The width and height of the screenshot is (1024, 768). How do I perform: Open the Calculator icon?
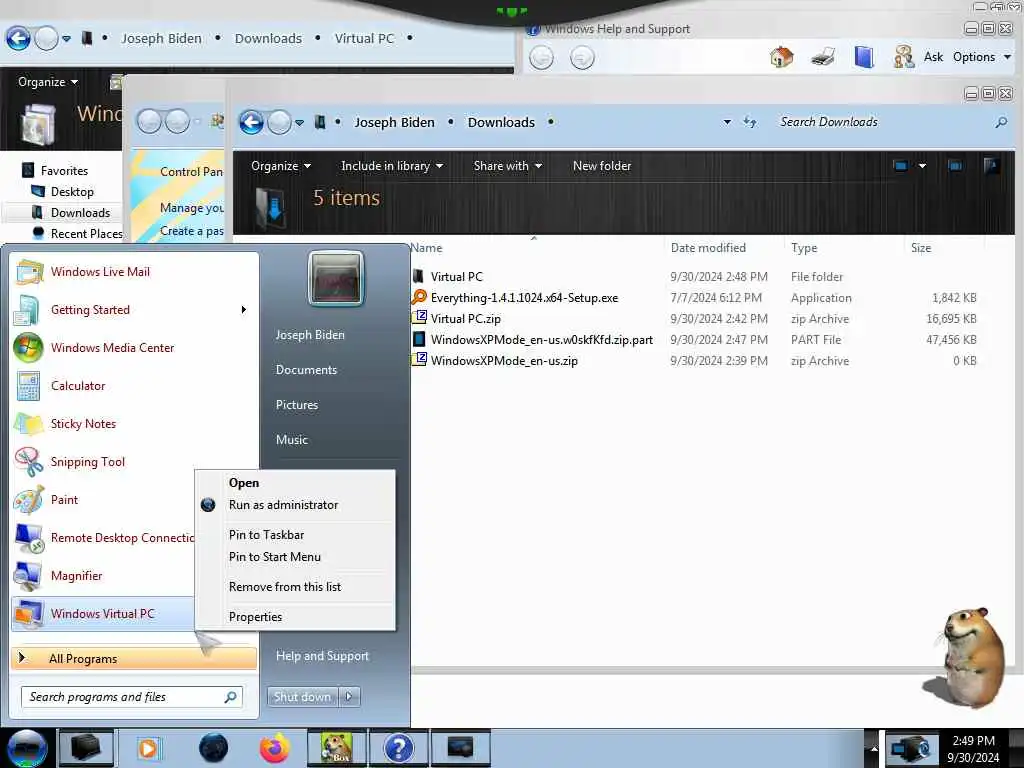coord(28,385)
